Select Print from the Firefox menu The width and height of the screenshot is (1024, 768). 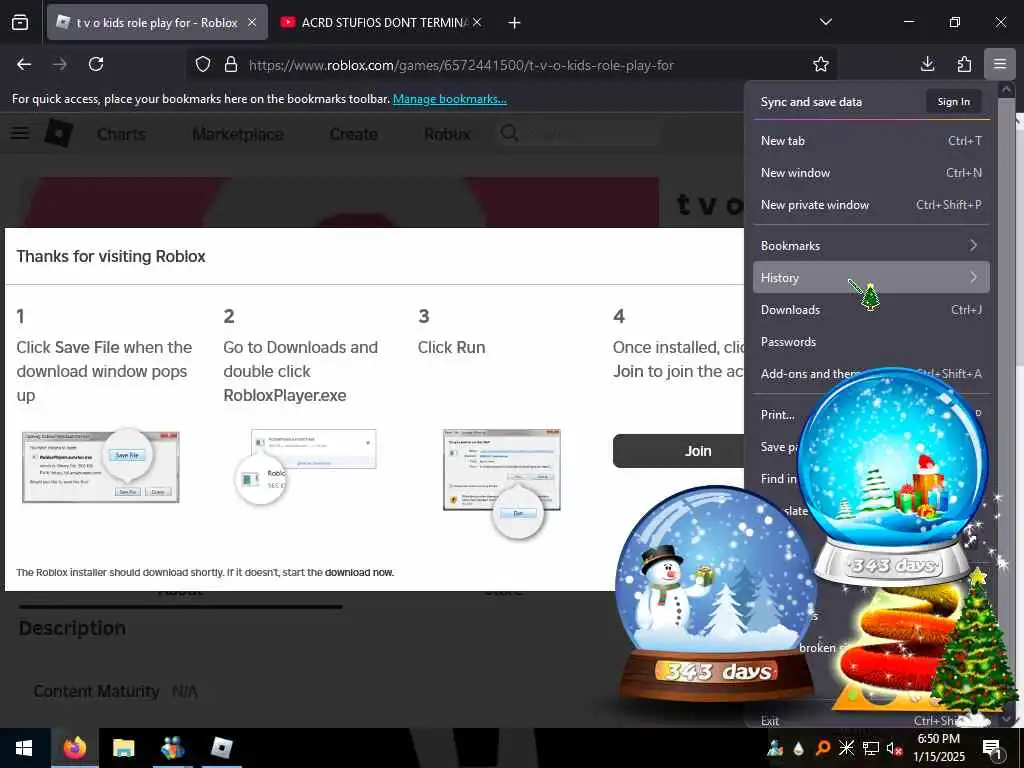coord(778,415)
